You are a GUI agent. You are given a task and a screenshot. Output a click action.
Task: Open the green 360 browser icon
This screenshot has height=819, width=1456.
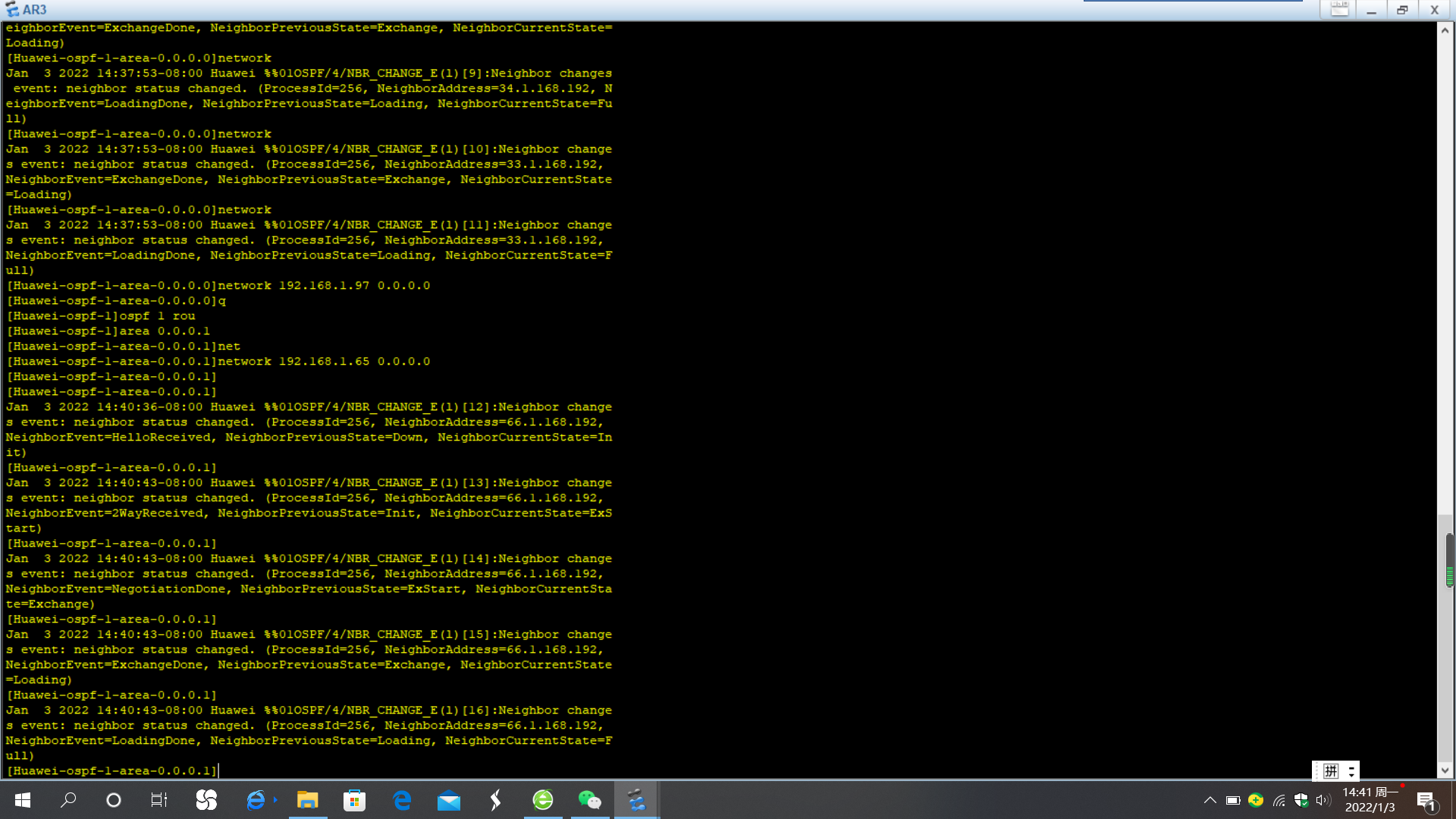coord(543,800)
